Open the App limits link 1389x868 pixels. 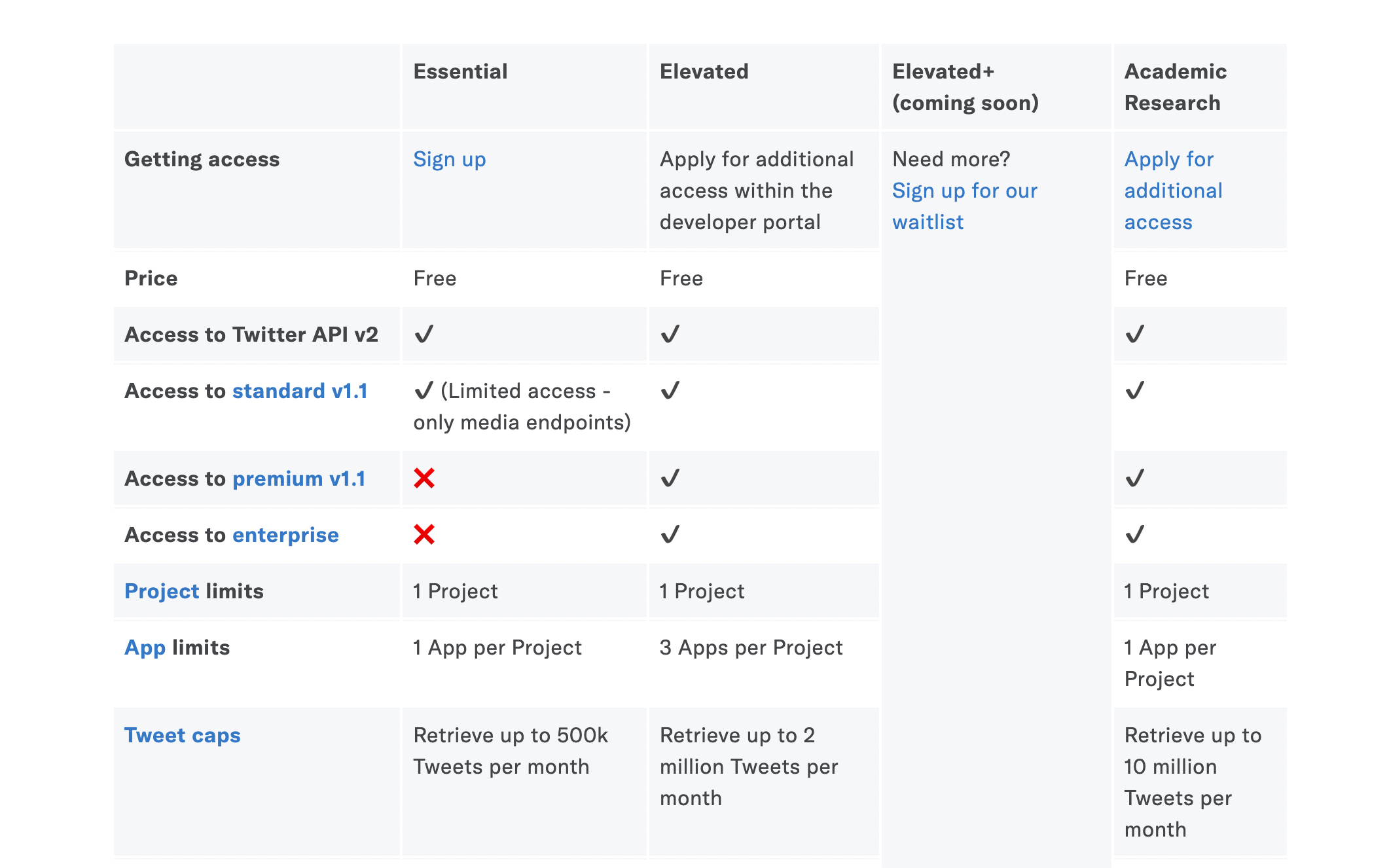coord(145,647)
